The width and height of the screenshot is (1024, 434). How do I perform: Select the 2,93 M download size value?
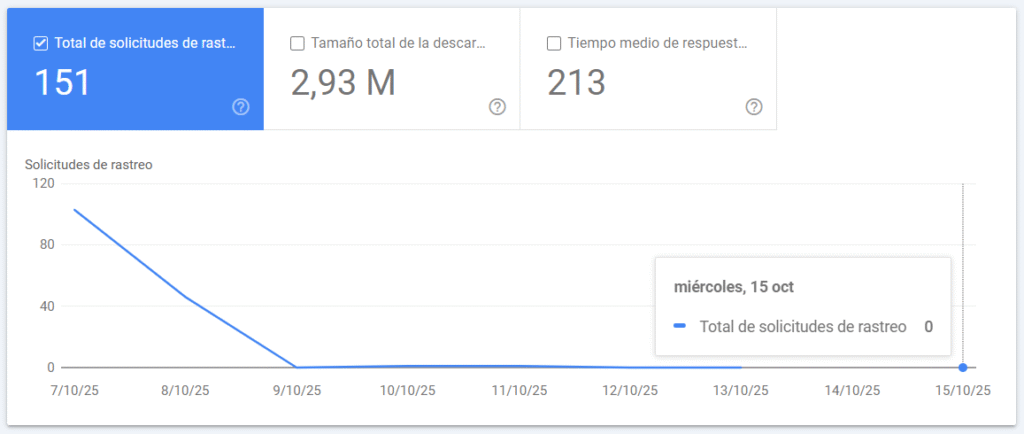click(343, 83)
